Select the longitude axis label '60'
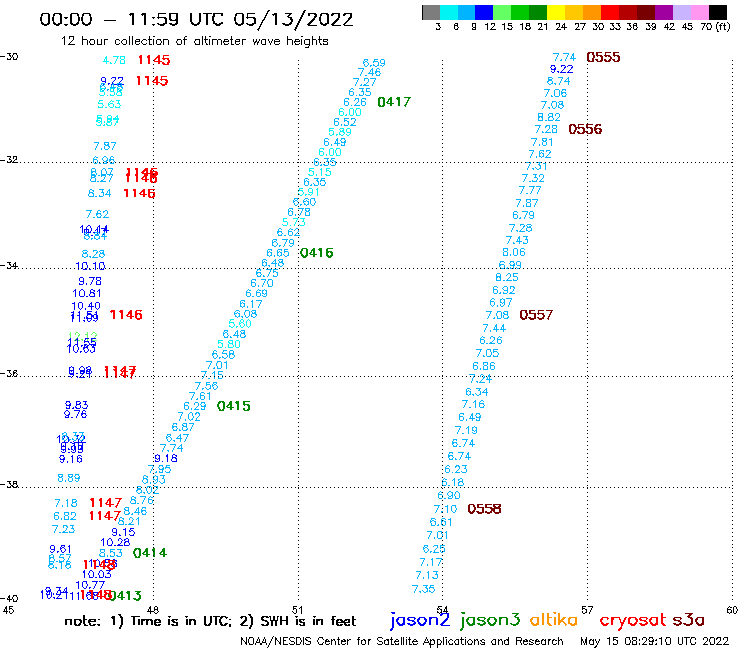This screenshot has width=740, height=650. 732,610
